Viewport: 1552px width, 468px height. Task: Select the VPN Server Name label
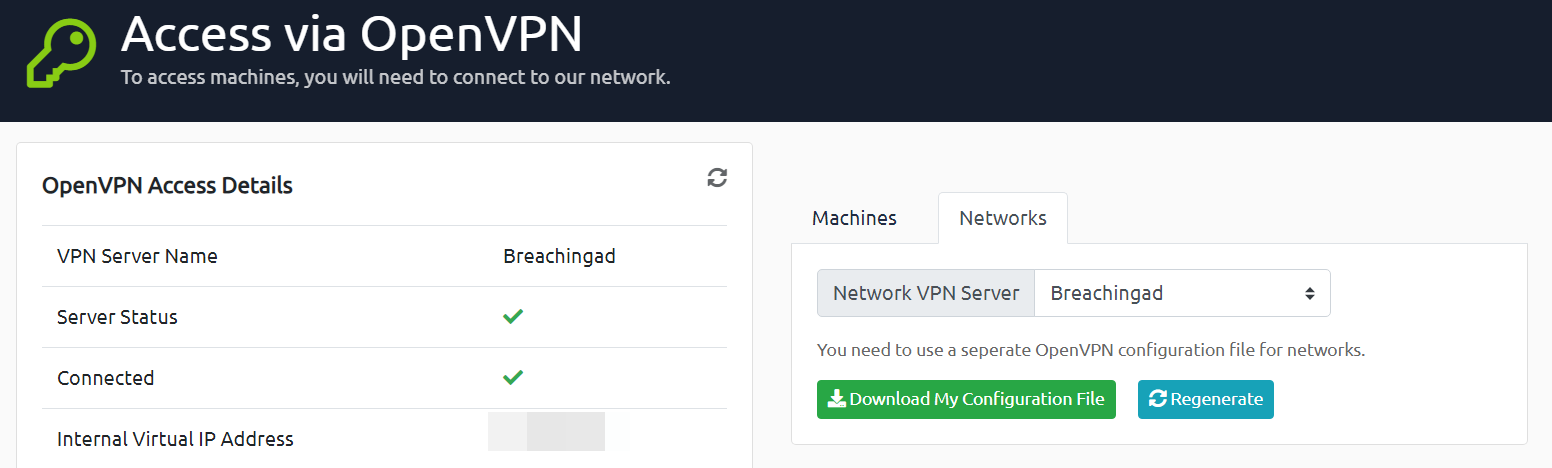pyautogui.click(x=137, y=256)
